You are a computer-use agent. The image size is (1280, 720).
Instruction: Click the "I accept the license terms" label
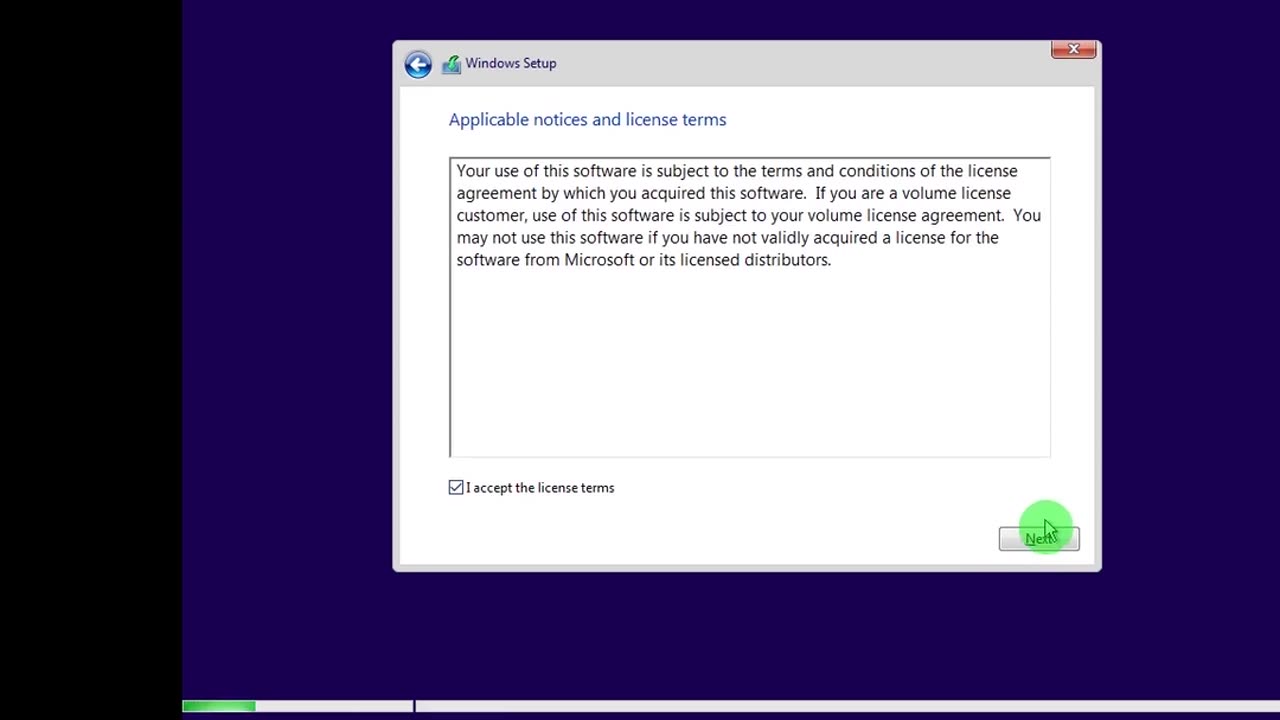tap(540, 488)
